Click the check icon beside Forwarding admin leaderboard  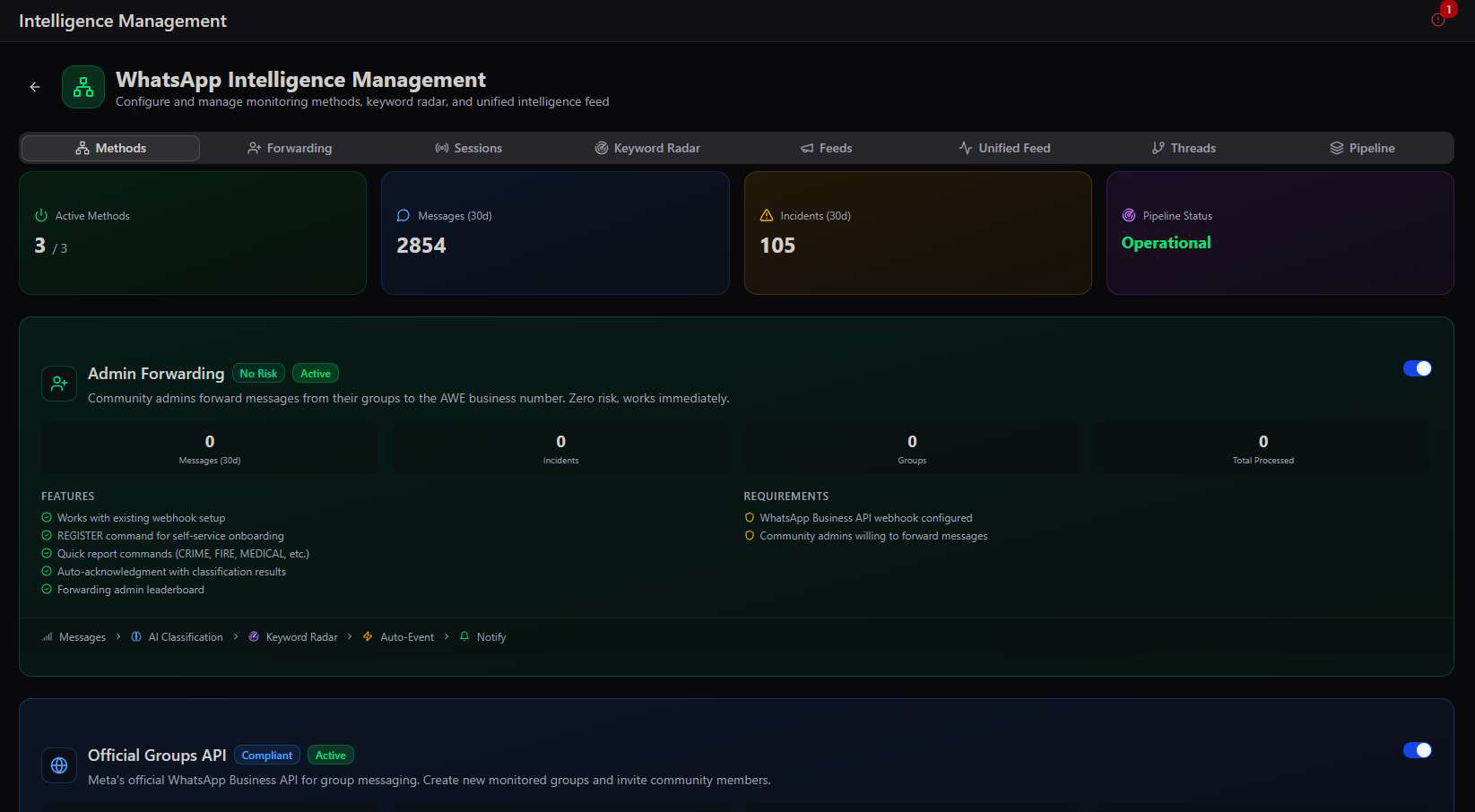point(47,589)
